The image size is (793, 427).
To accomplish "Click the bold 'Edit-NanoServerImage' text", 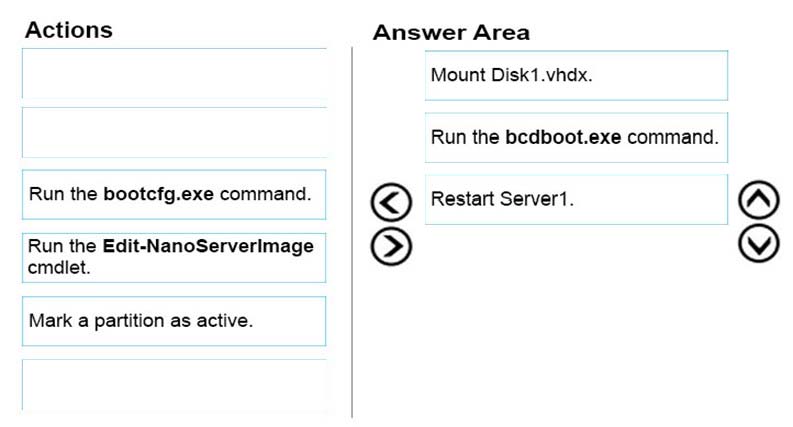I will pos(208,246).
